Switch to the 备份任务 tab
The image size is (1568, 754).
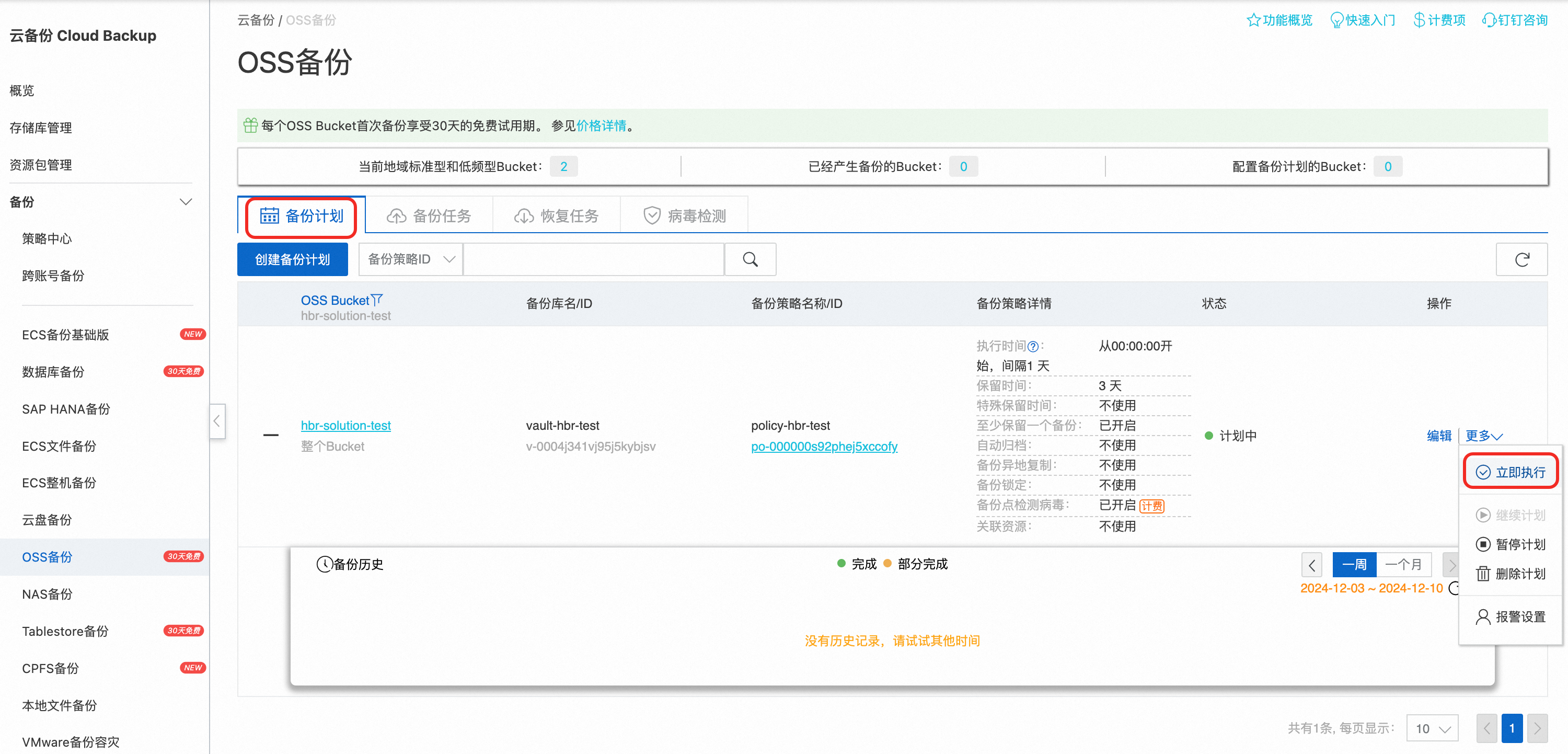pyautogui.click(x=430, y=215)
